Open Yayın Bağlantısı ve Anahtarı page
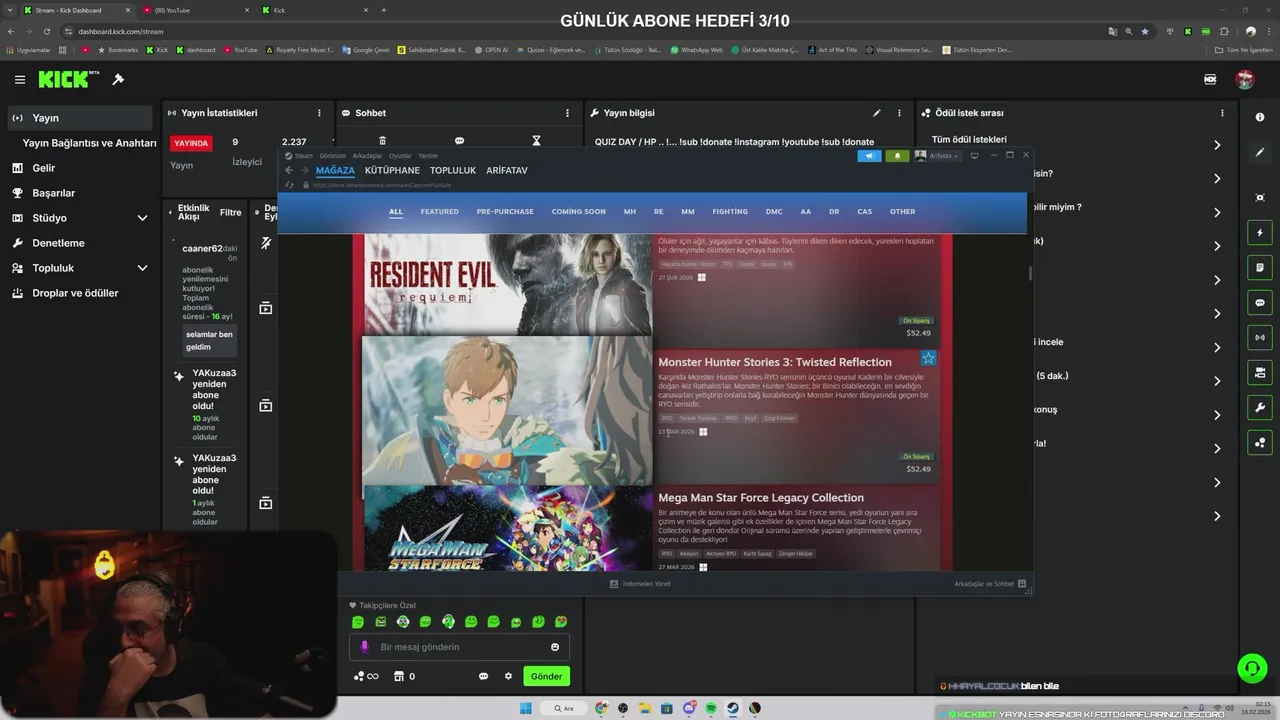This screenshot has height=720, width=1280. tap(89, 143)
